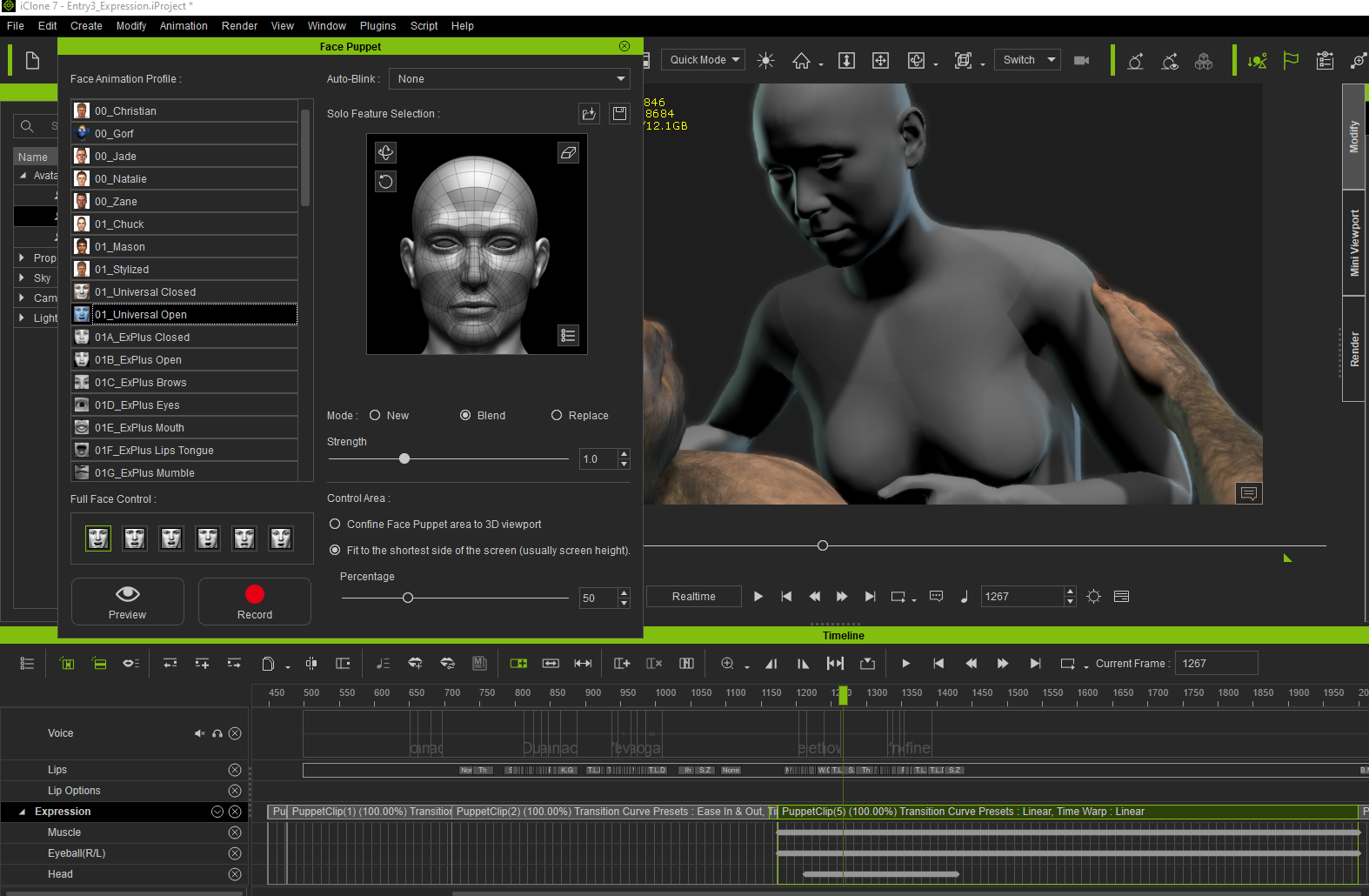The width and height of the screenshot is (1369, 896).
Task: Adjust the Strength slider handle
Action: point(404,458)
